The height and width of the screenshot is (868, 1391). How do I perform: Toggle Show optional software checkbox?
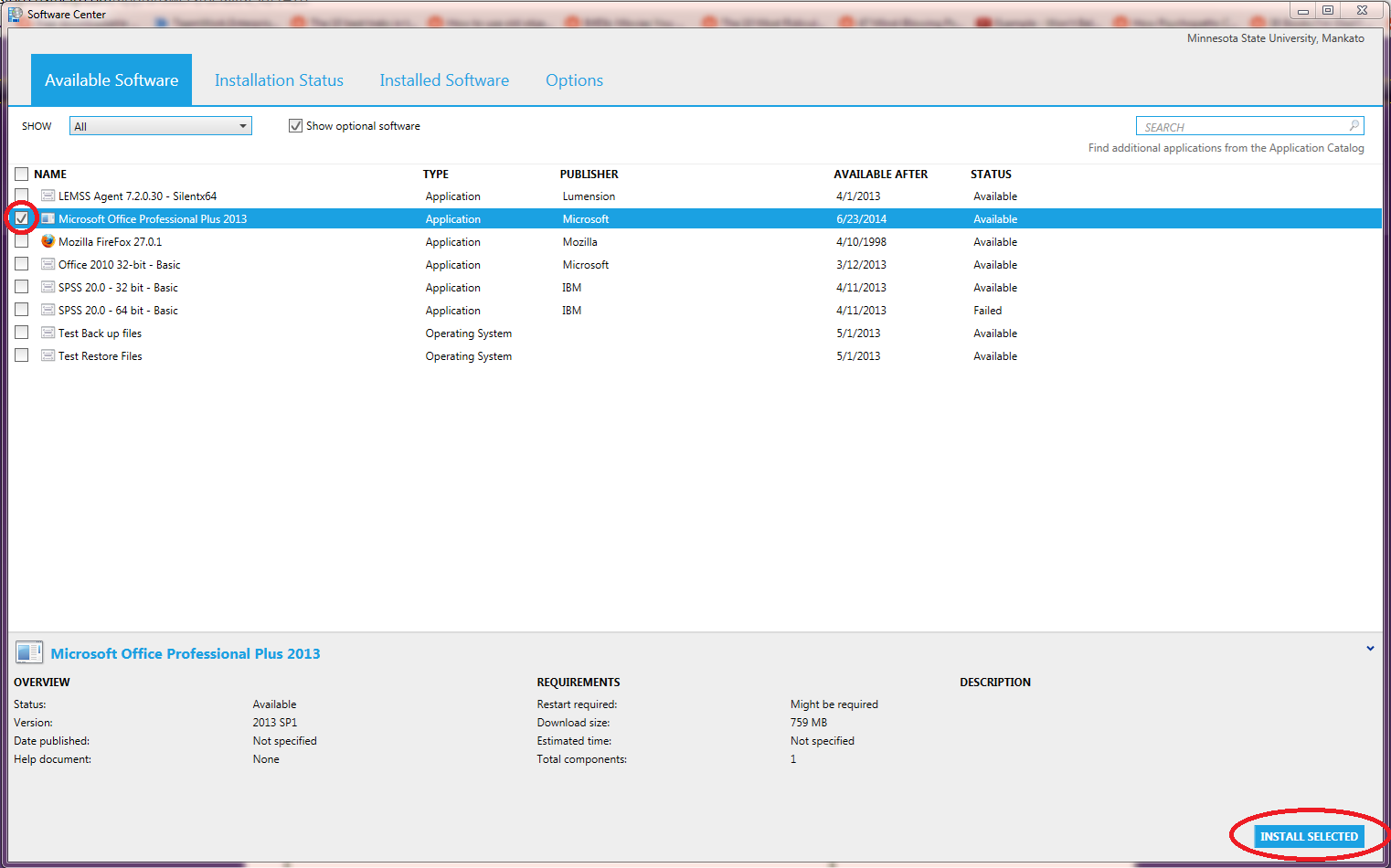[x=295, y=126]
